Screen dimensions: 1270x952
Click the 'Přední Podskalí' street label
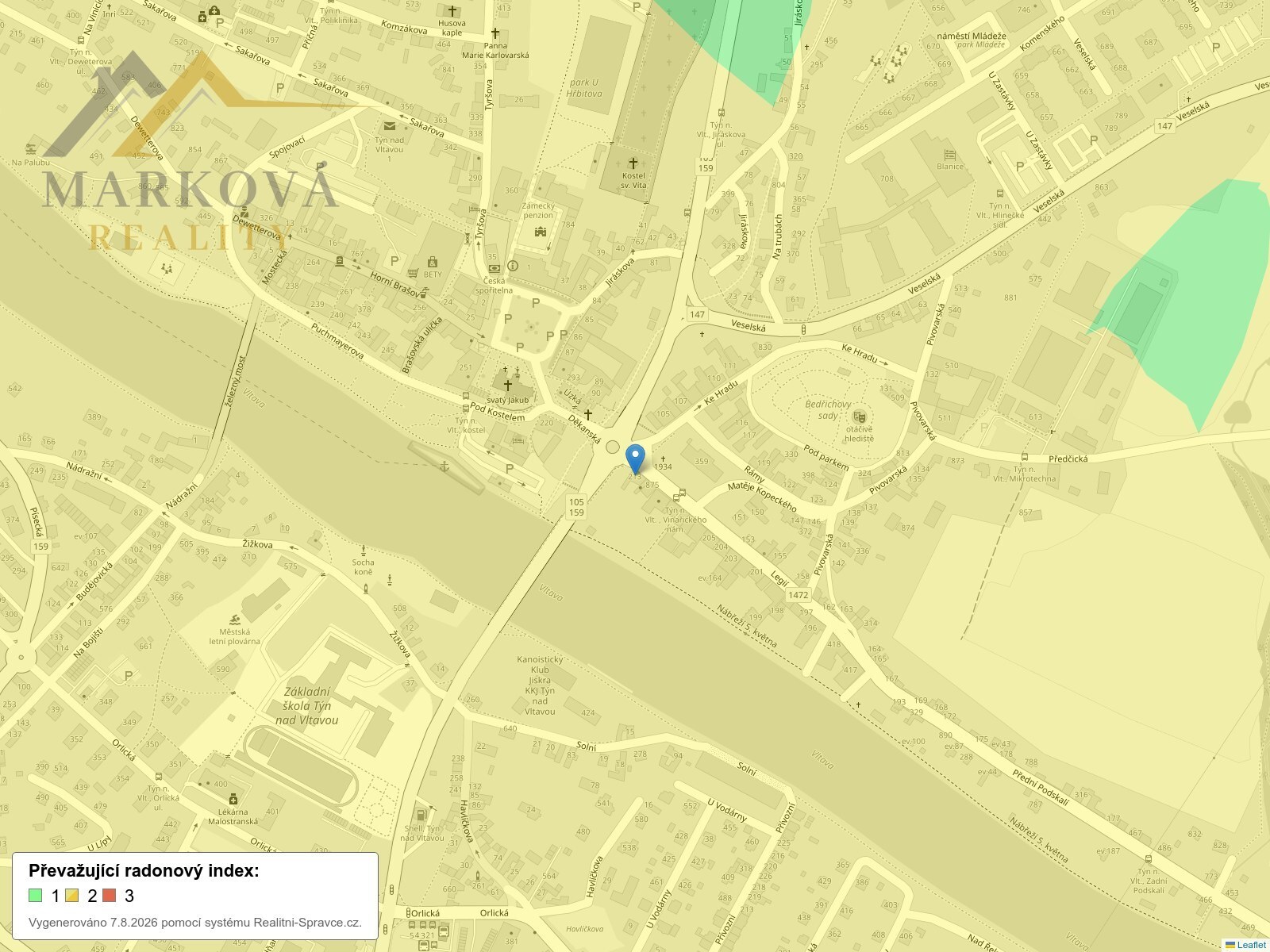pyautogui.click(x=1041, y=788)
